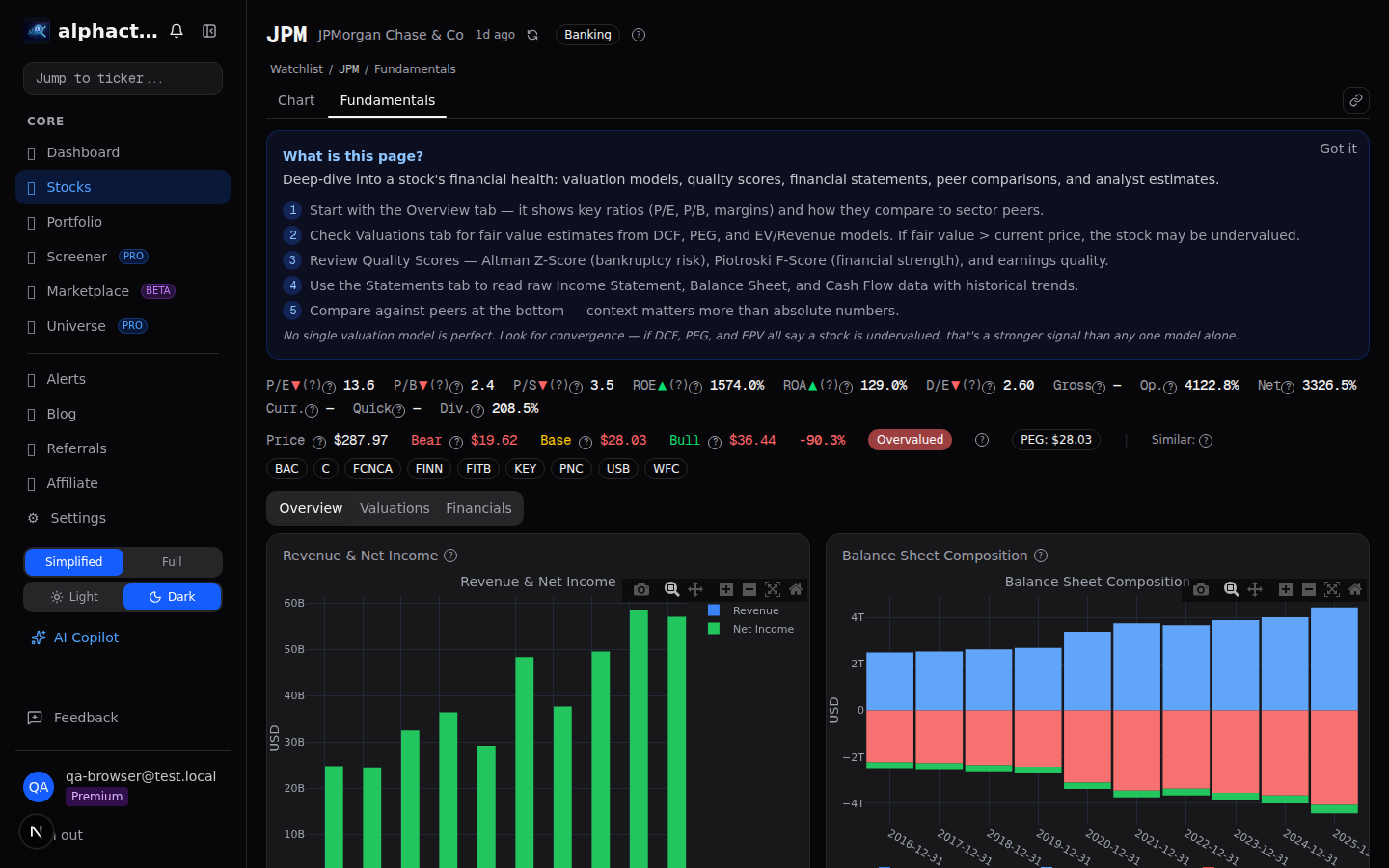1389x868 pixels.
Task: Switch view mode to Full
Action: tap(172, 561)
